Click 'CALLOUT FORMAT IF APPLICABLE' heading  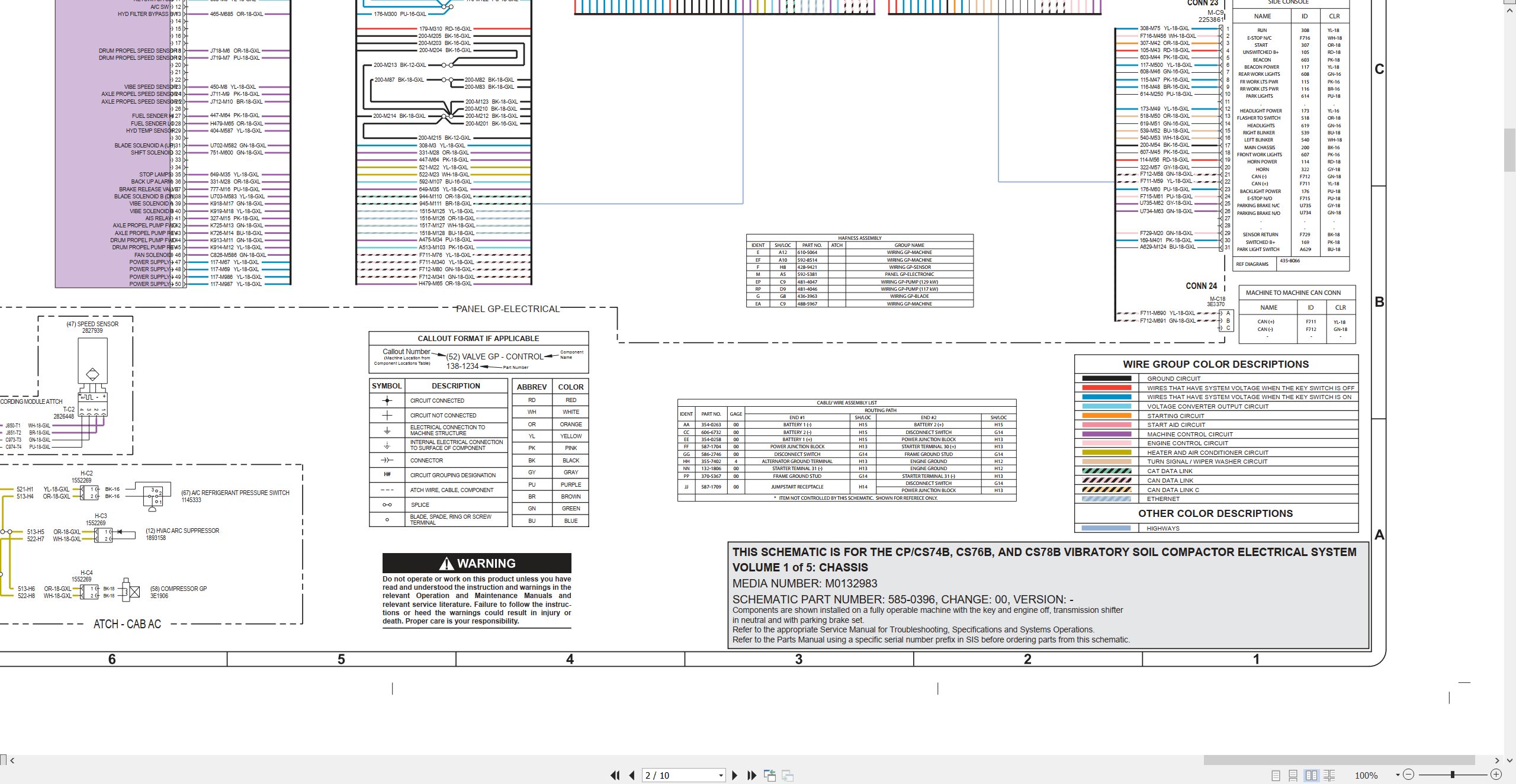478,339
